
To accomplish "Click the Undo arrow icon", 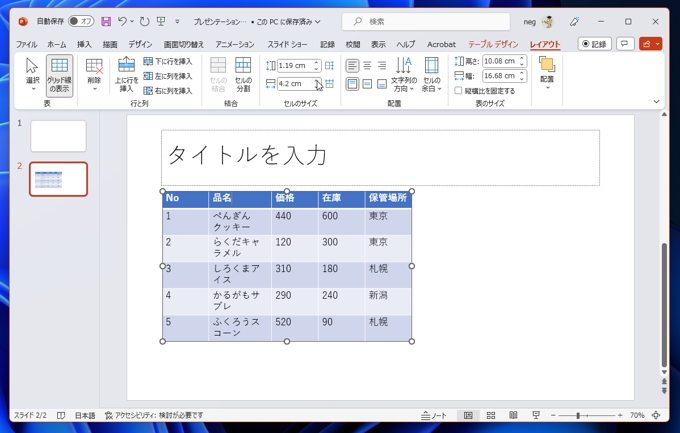I will pos(122,21).
